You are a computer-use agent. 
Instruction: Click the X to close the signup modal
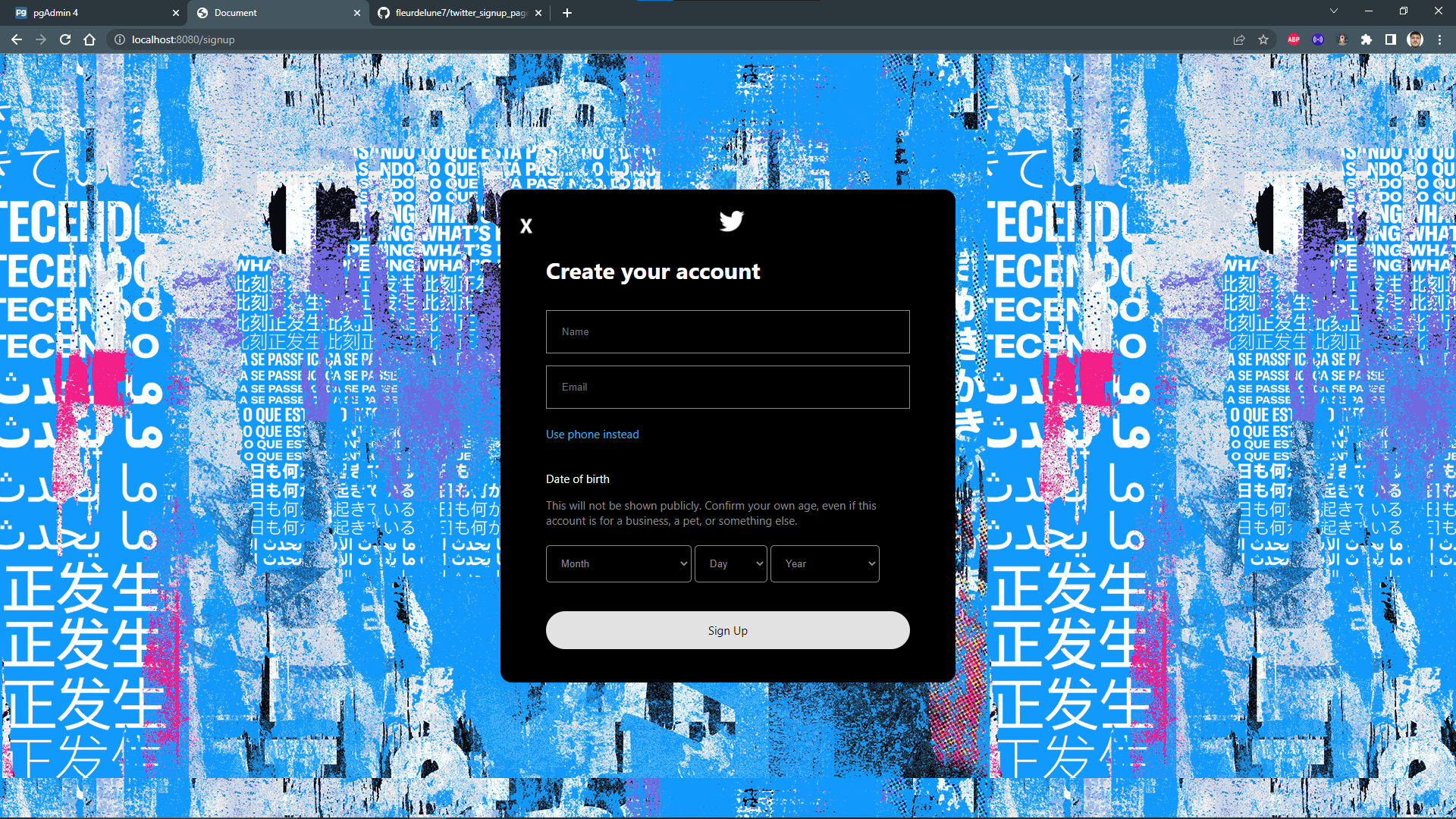tap(526, 225)
